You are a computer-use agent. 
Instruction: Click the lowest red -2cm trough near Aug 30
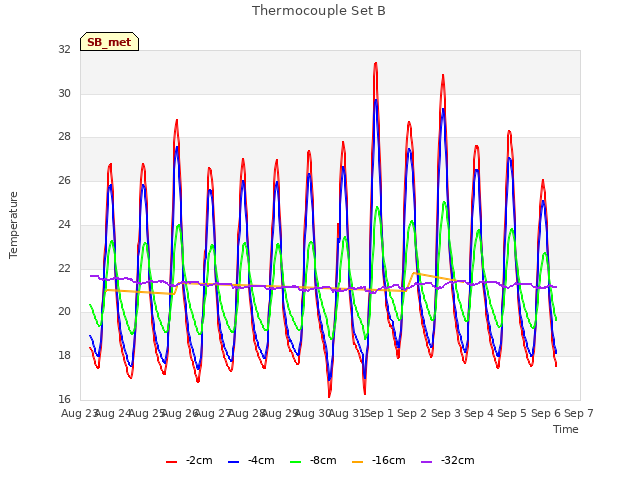point(329,396)
